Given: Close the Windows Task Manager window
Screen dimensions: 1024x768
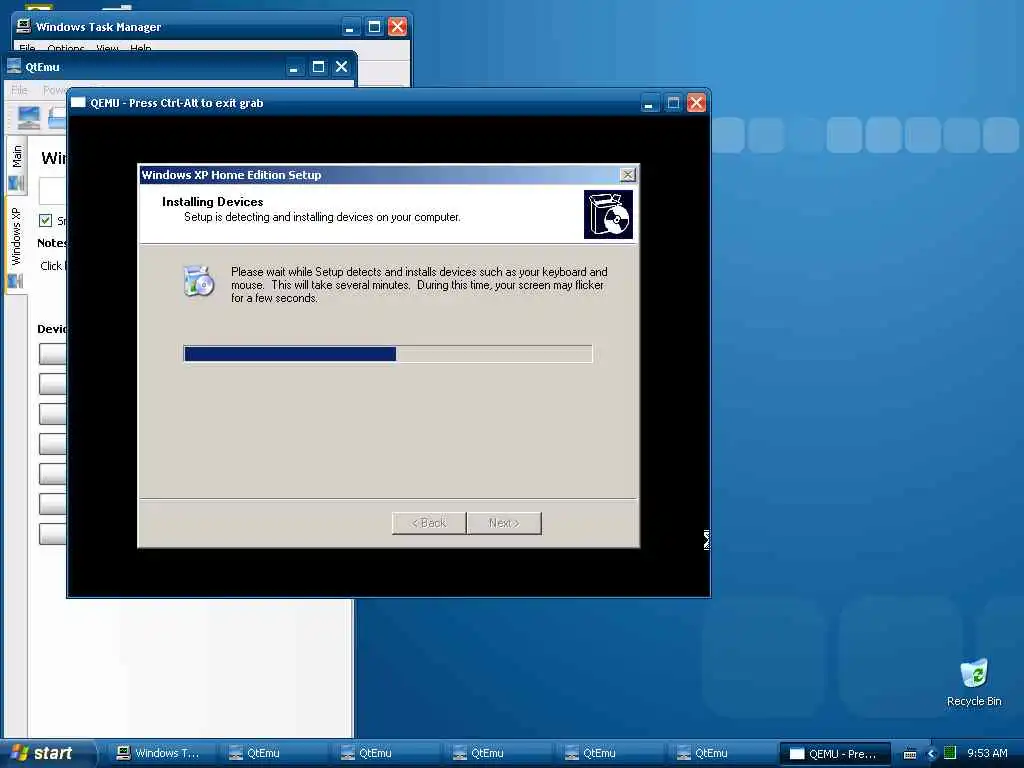Looking at the screenshot, I should click(x=397, y=27).
